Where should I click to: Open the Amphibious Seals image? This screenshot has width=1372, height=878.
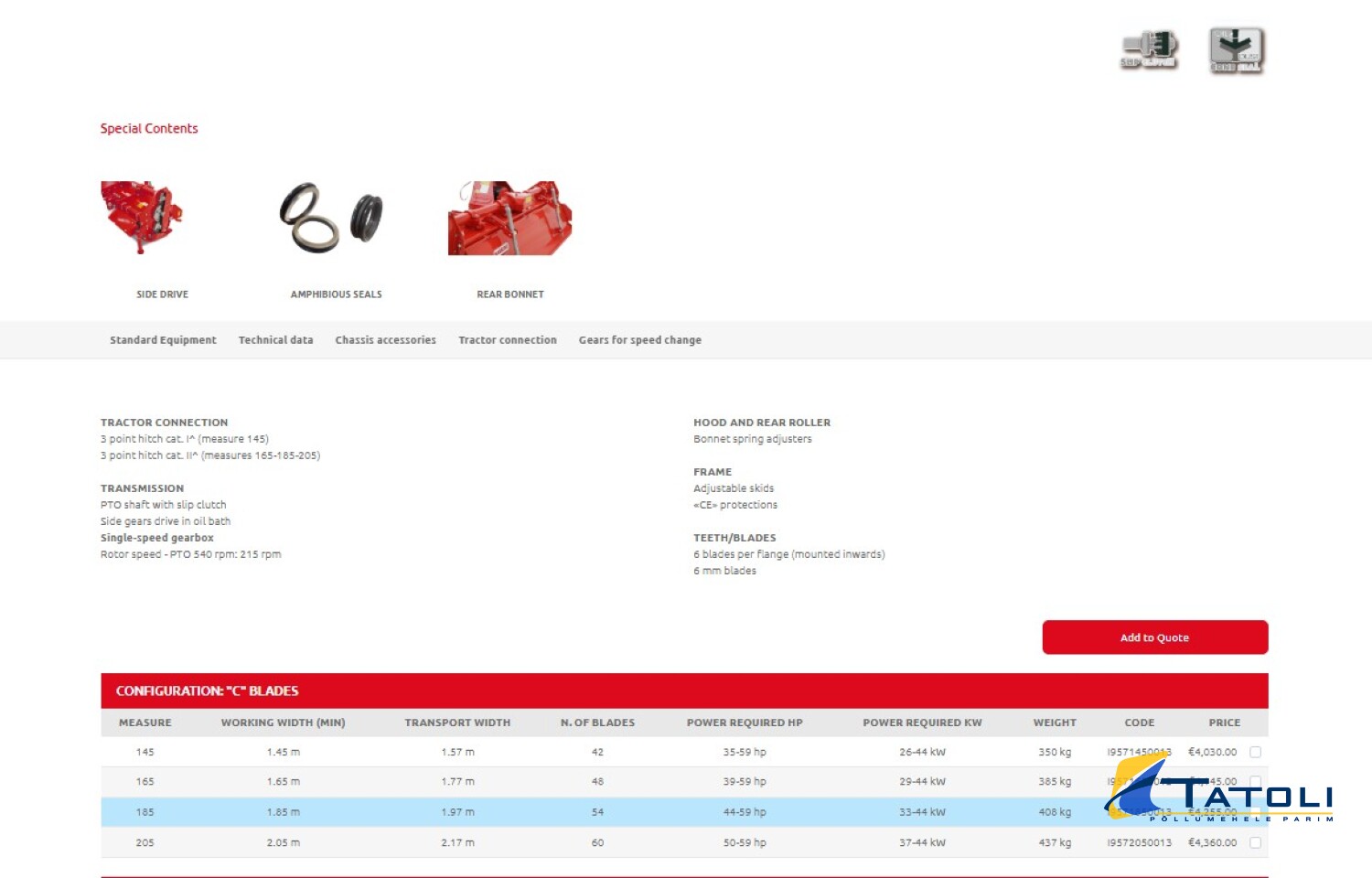331,218
